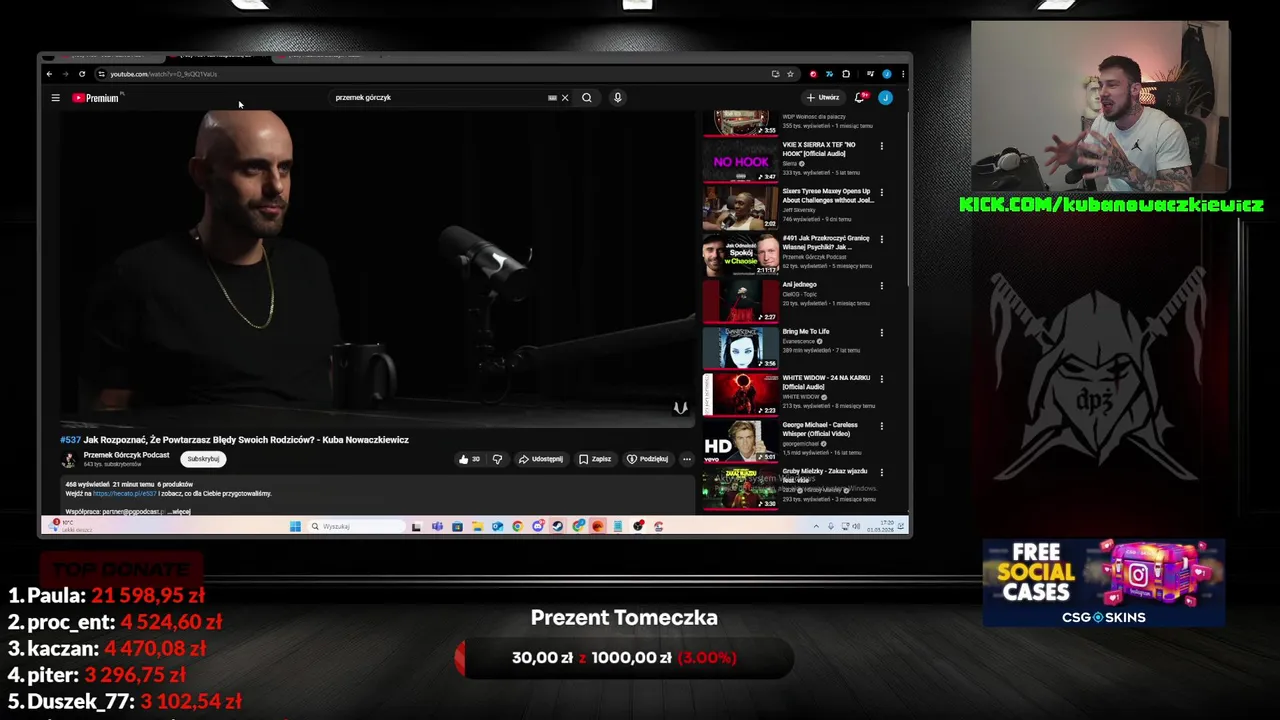The height and width of the screenshot is (720, 1280).
Task: Open the Chrome profile avatar
Action: click(887, 74)
